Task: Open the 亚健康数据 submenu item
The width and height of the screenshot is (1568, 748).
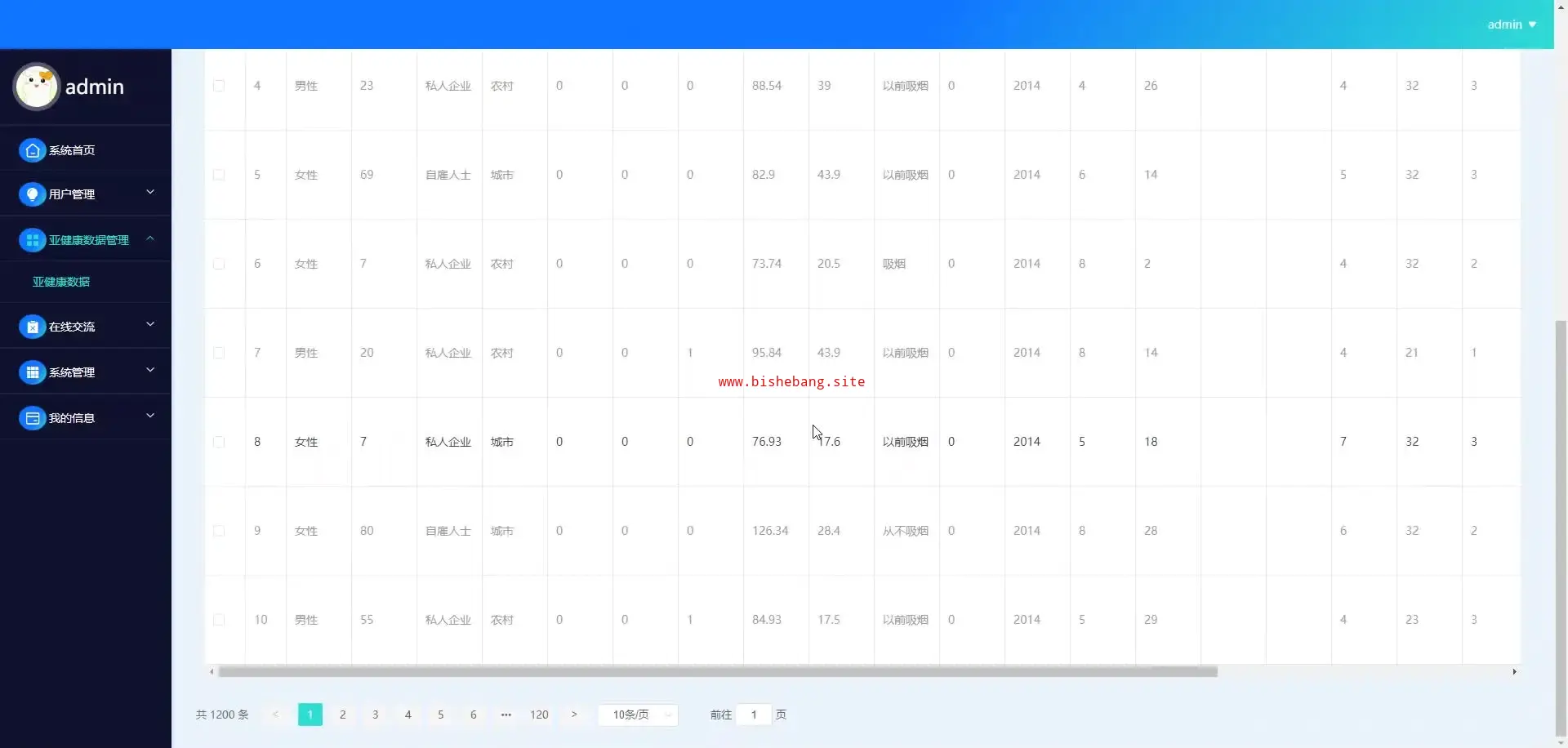Action: pos(61,282)
